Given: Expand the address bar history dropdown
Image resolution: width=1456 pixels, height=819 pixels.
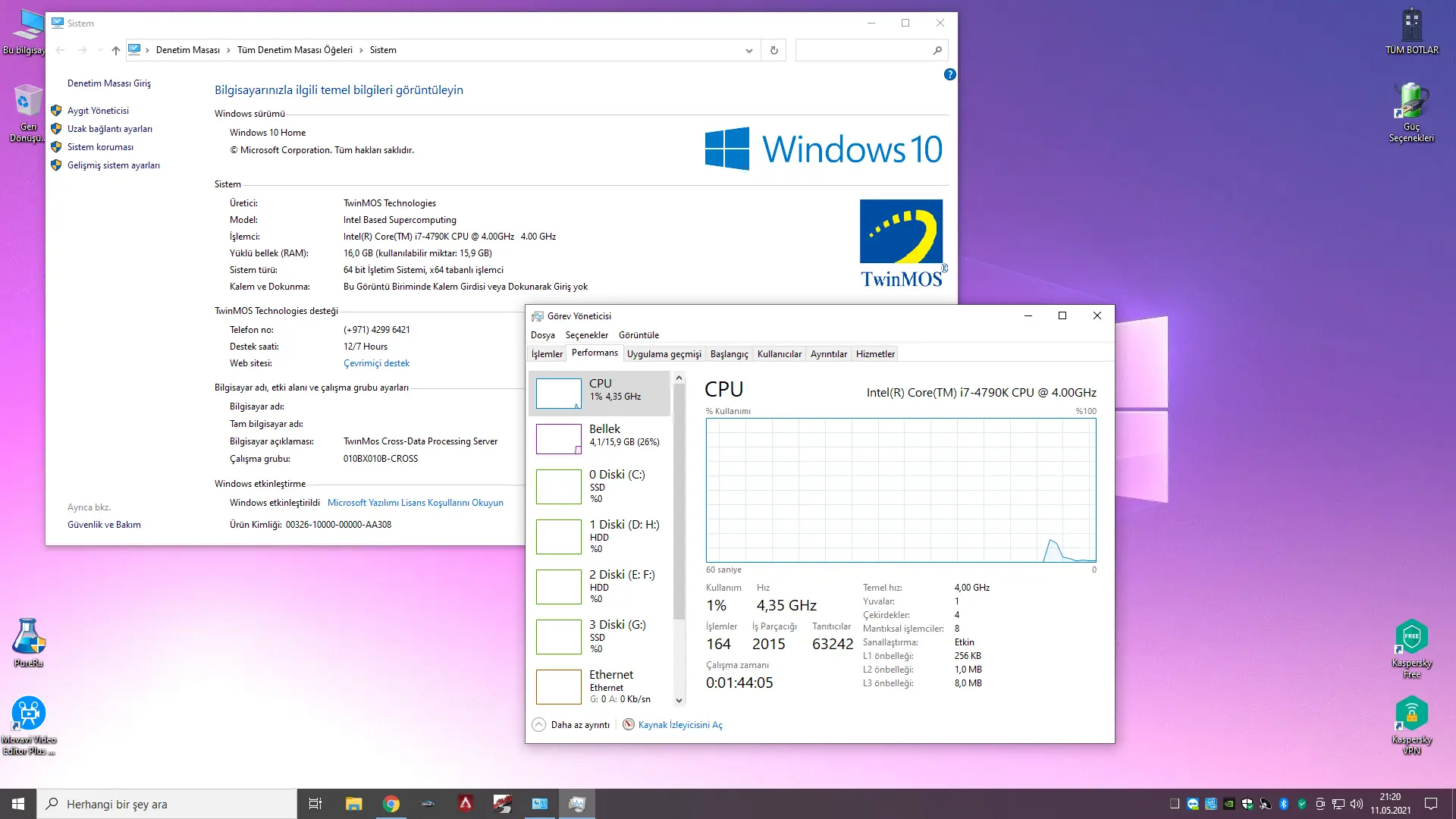Looking at the screenshot, I should pyautogui.click(x=748, y=50).
